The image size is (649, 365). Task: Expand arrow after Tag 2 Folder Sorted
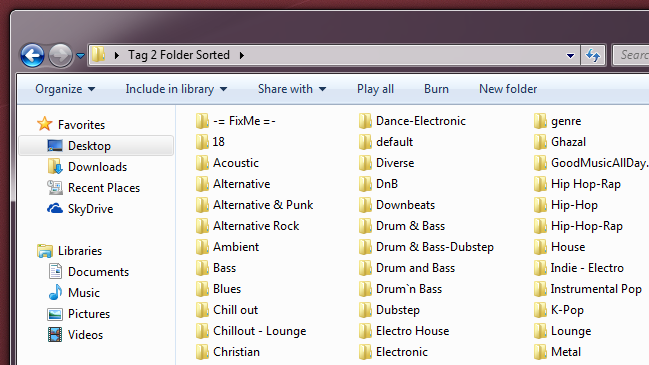[x=242, y=55]
